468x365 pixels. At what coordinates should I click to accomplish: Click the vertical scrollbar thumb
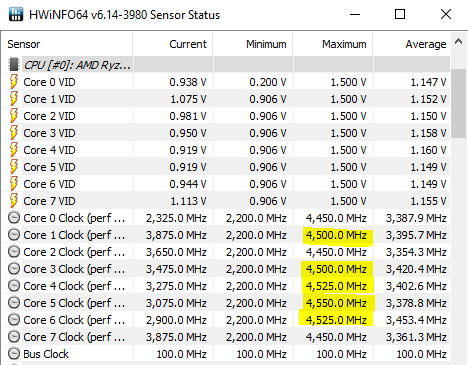(459, 103)
